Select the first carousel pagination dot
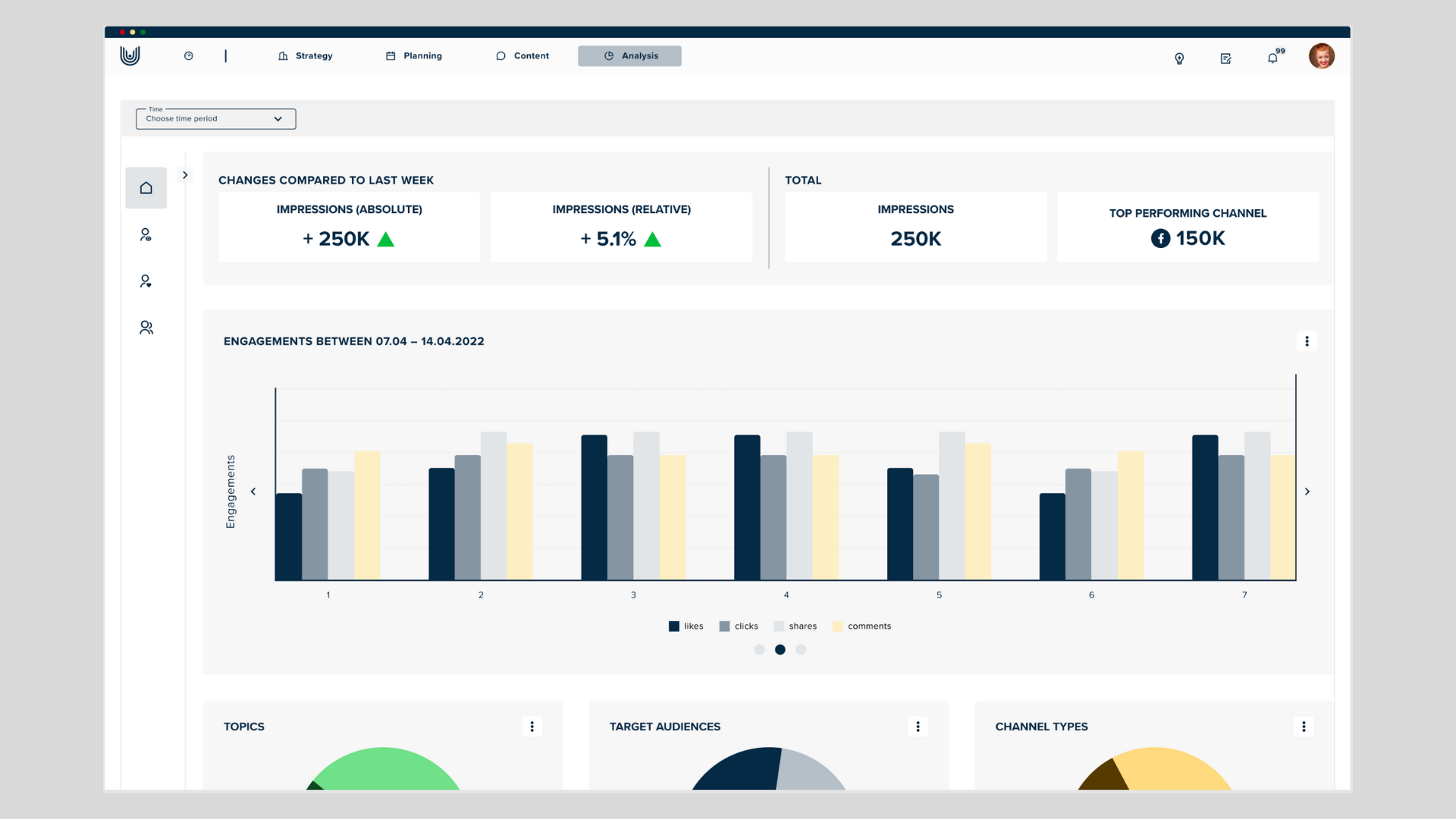This screenshot has width=1456, height=819. [759, 650]
